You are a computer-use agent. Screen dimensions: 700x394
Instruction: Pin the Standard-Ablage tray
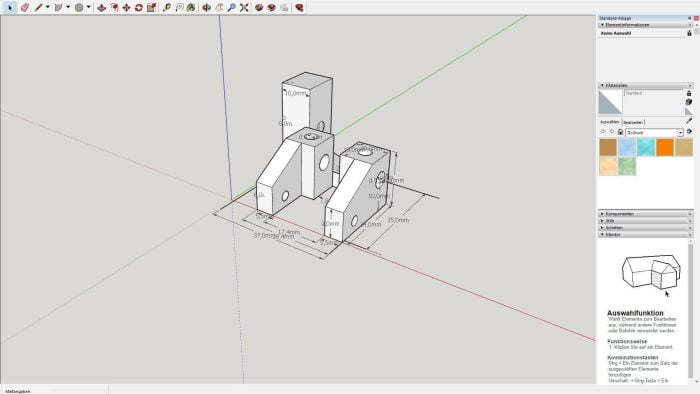click(690, 18)
